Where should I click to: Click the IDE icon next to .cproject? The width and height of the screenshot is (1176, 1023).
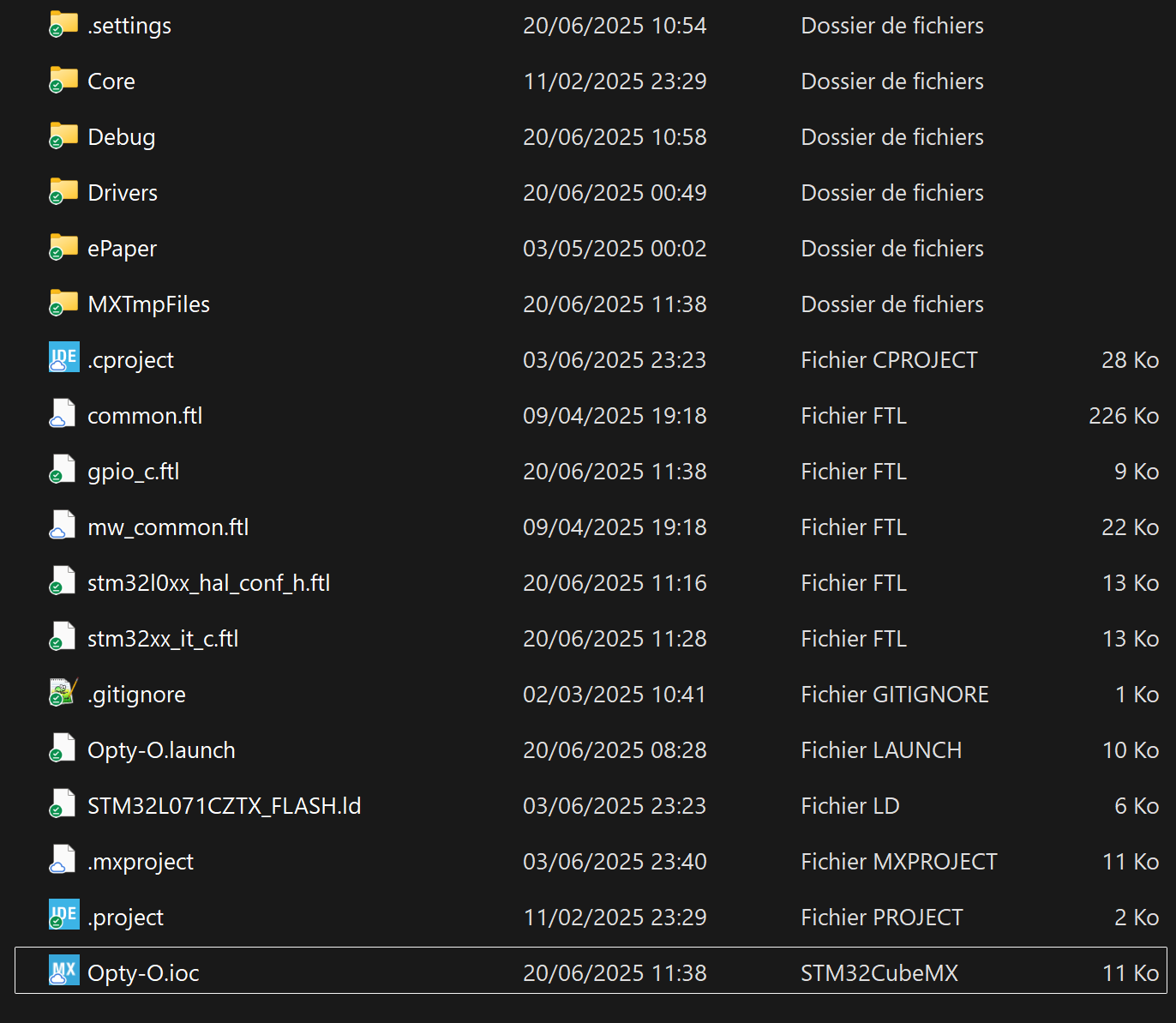pos(63,358)
